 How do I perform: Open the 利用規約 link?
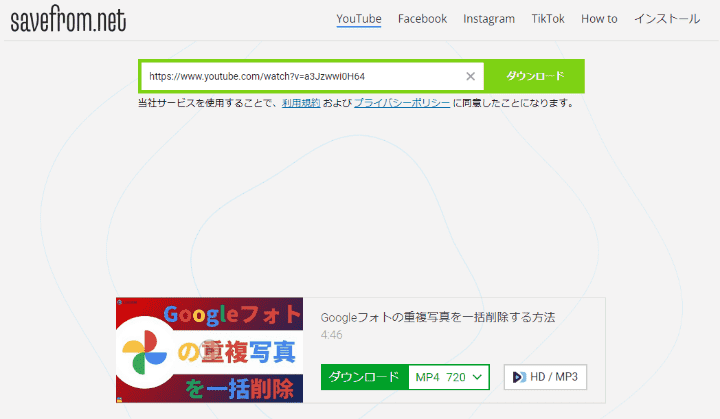[301, 103]
